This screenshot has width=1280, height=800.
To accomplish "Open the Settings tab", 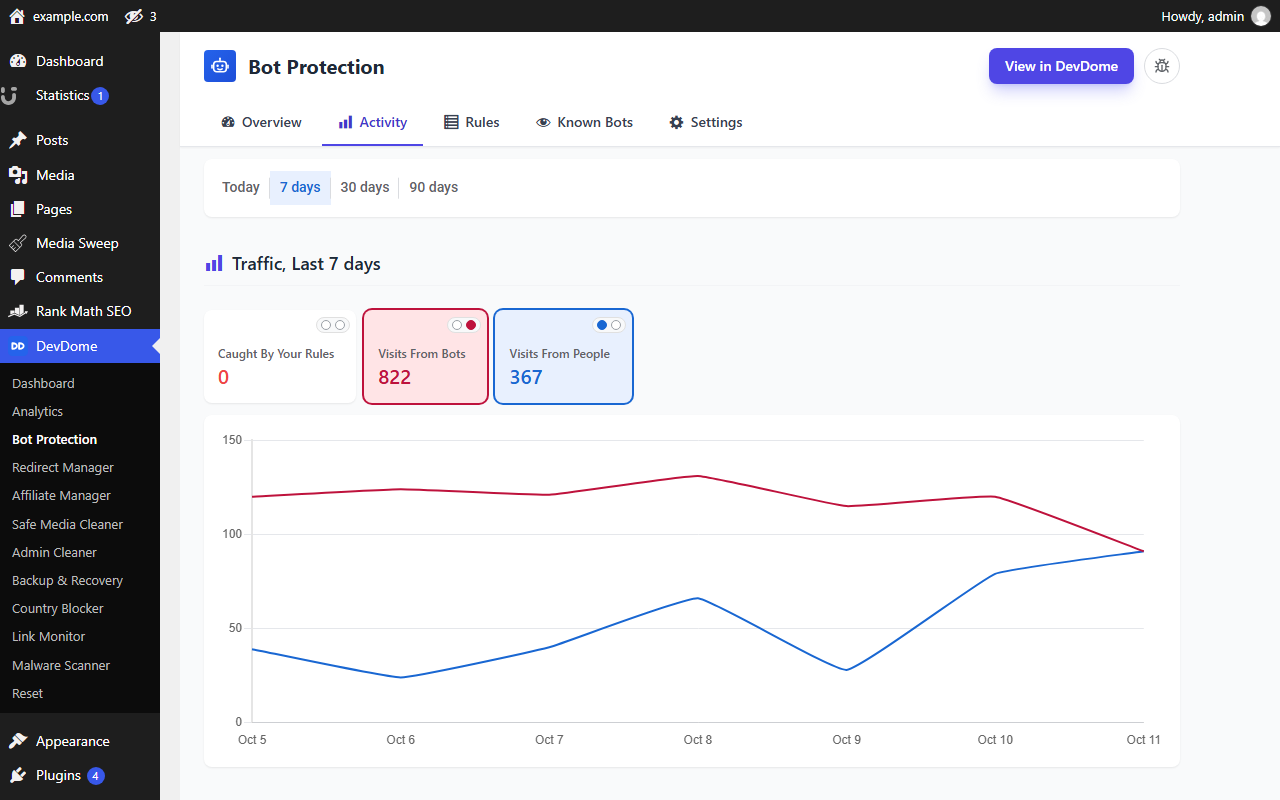I will (706, 122).
